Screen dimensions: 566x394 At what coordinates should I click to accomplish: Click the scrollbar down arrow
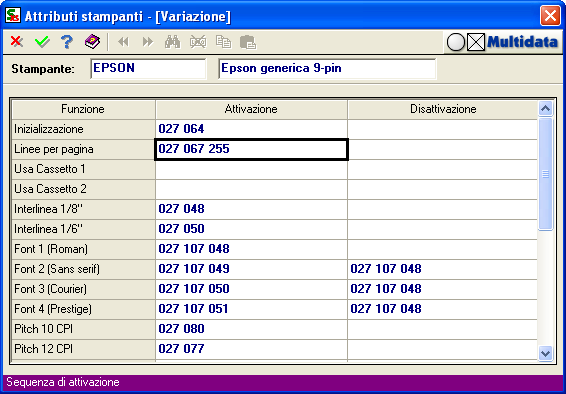(x=545, y=353)
